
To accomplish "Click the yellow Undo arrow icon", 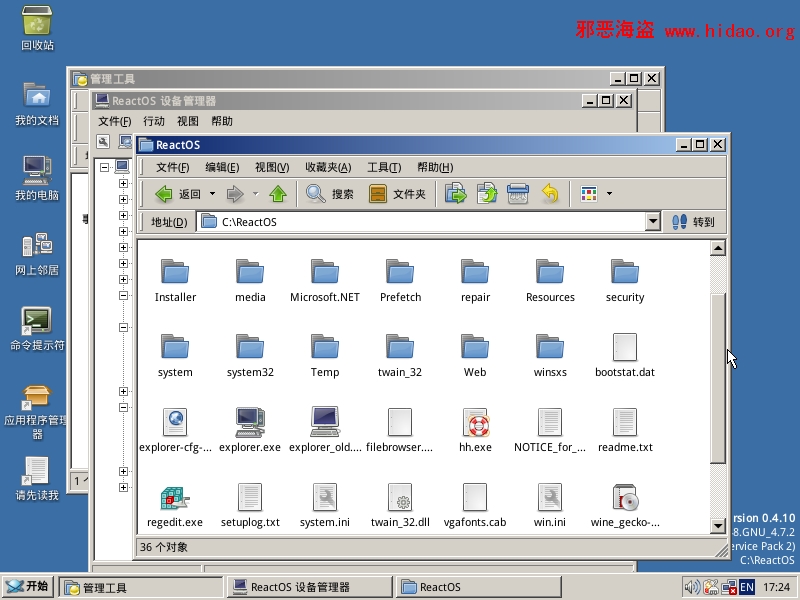I will coord(549,194).
